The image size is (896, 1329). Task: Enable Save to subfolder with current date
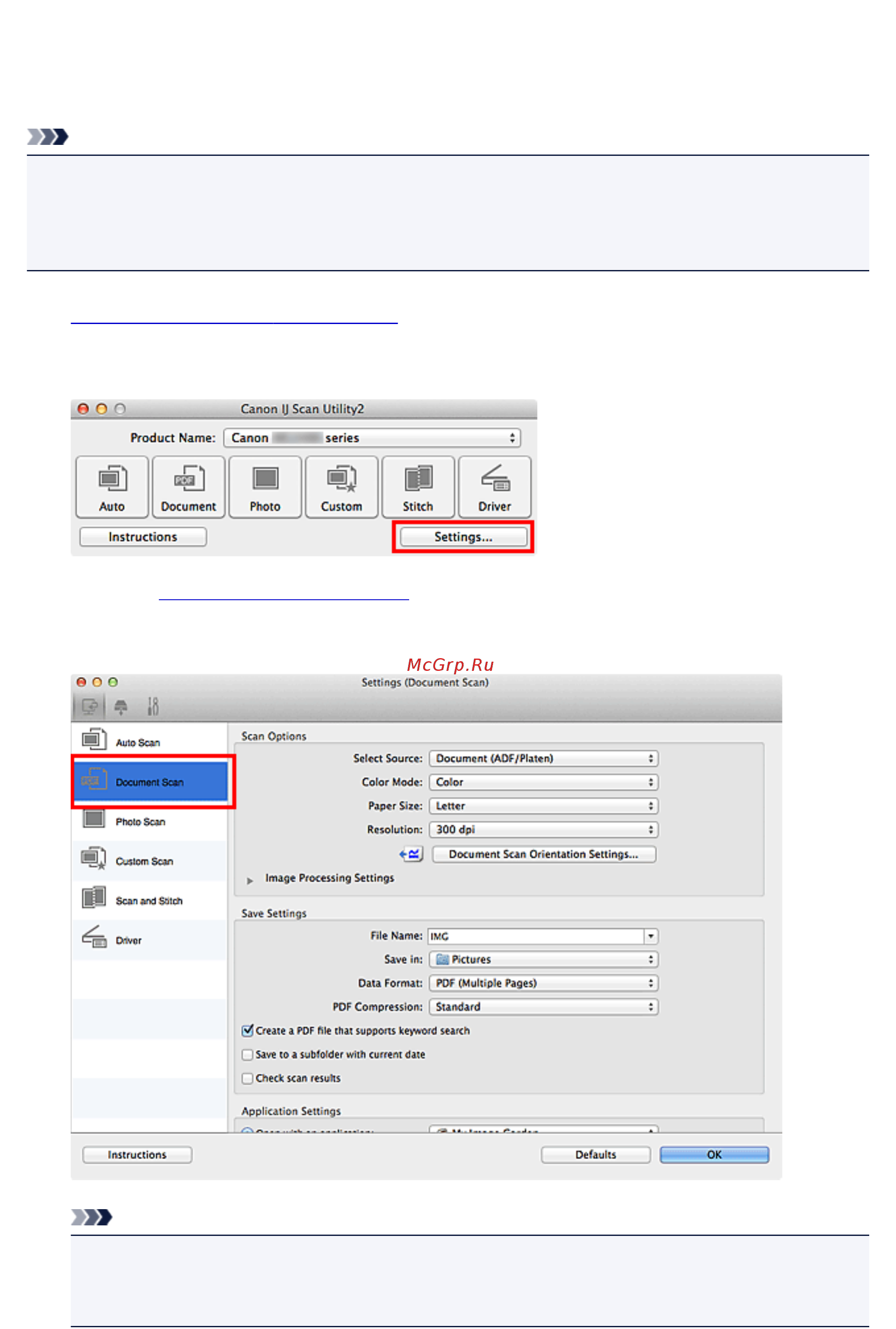point(248,1054)
